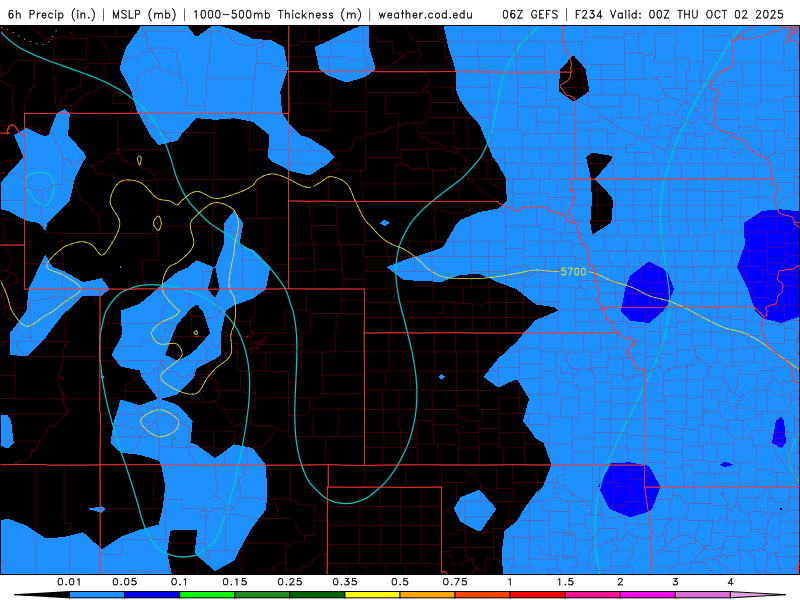Image resolution: width=800 pixels, height=600 pixels.
Task: Click the 0.25 colorbar value label
Action: click(290, 582)
